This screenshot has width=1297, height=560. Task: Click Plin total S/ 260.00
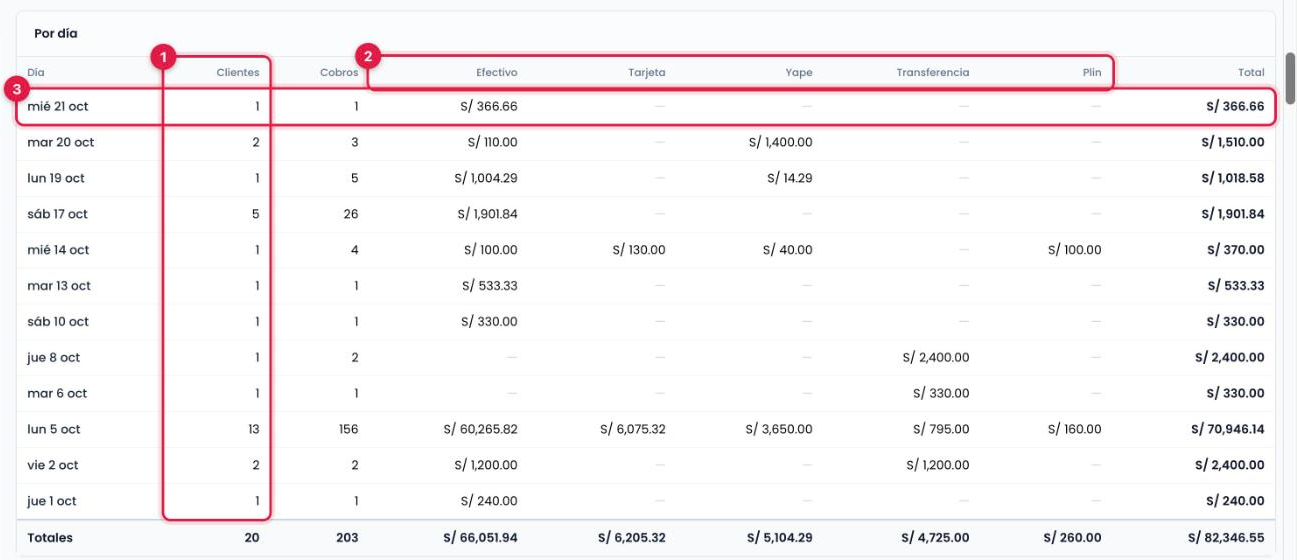tap(1073, 538)
